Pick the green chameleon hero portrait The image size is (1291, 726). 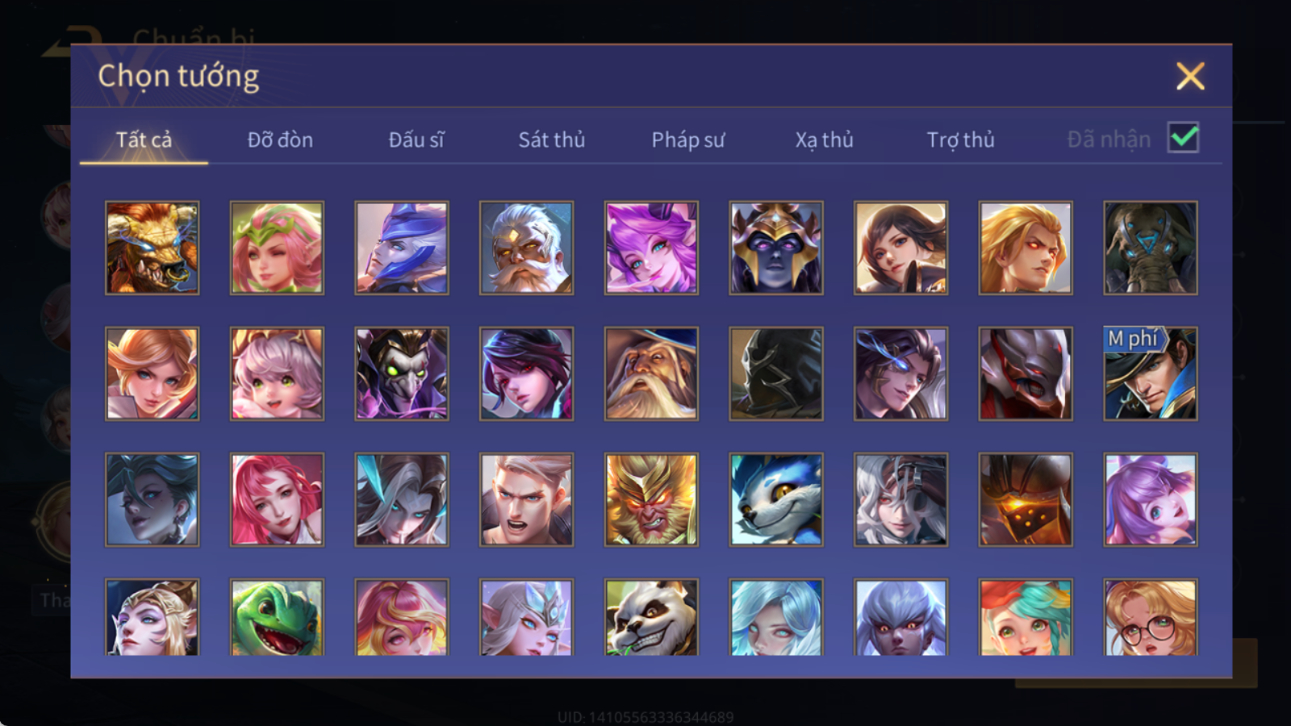[x=277, y=617]
